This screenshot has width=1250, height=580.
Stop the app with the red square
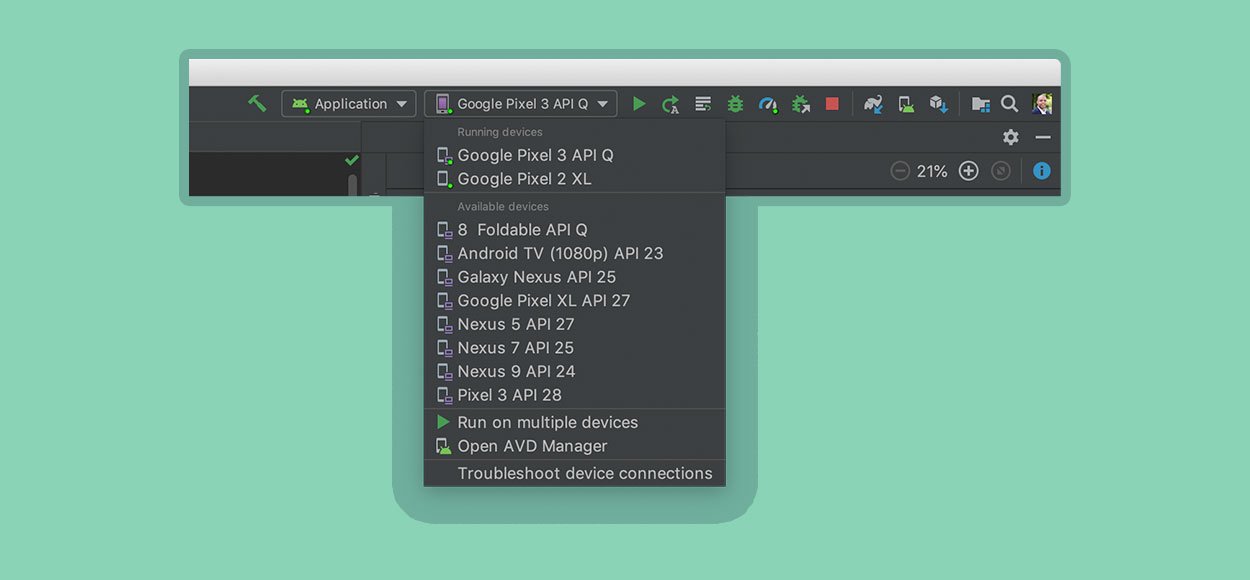click(832, 104)
